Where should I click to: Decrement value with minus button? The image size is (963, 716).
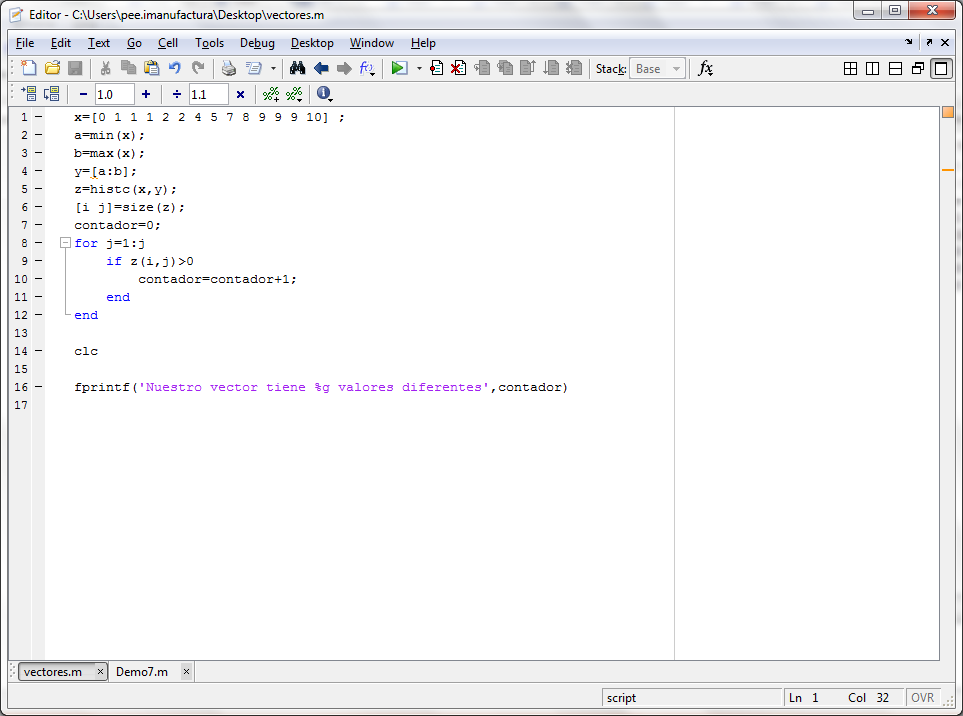point(84,94)
